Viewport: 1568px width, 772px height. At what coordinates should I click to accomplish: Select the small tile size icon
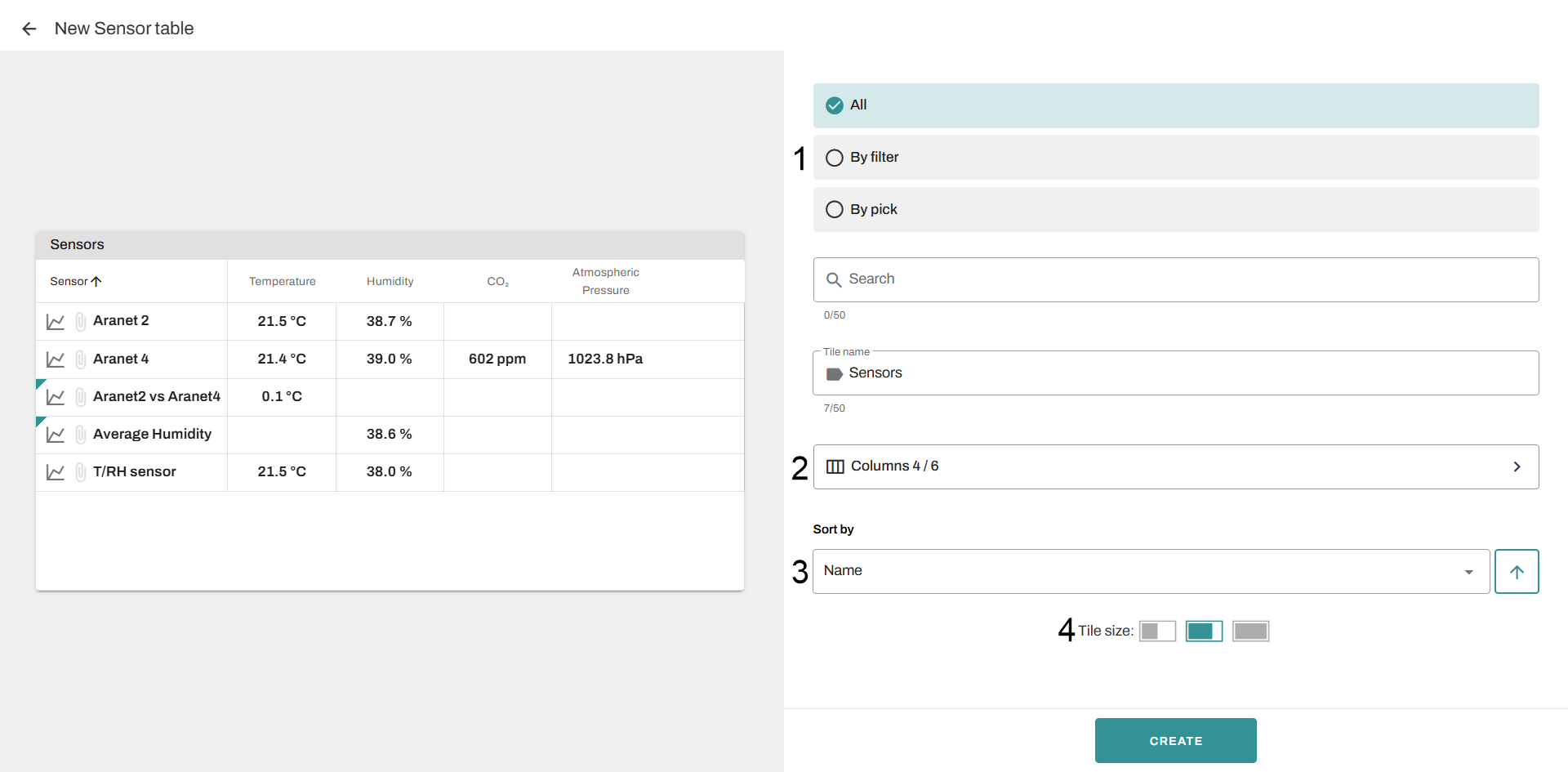pos(1156,631)
